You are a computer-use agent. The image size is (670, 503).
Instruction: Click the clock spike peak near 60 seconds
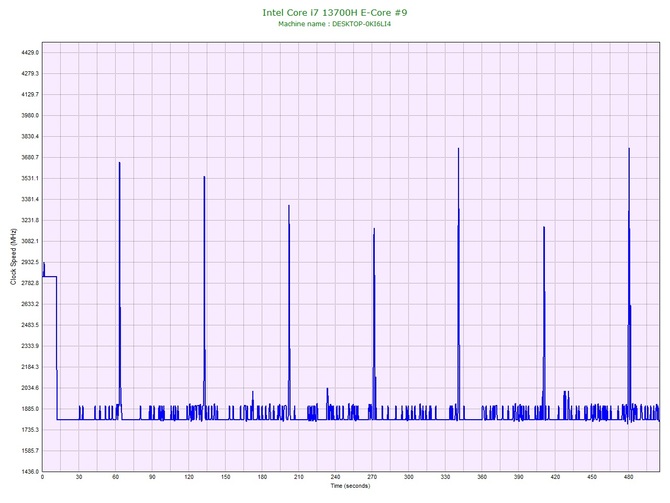(x=119, y=163)
